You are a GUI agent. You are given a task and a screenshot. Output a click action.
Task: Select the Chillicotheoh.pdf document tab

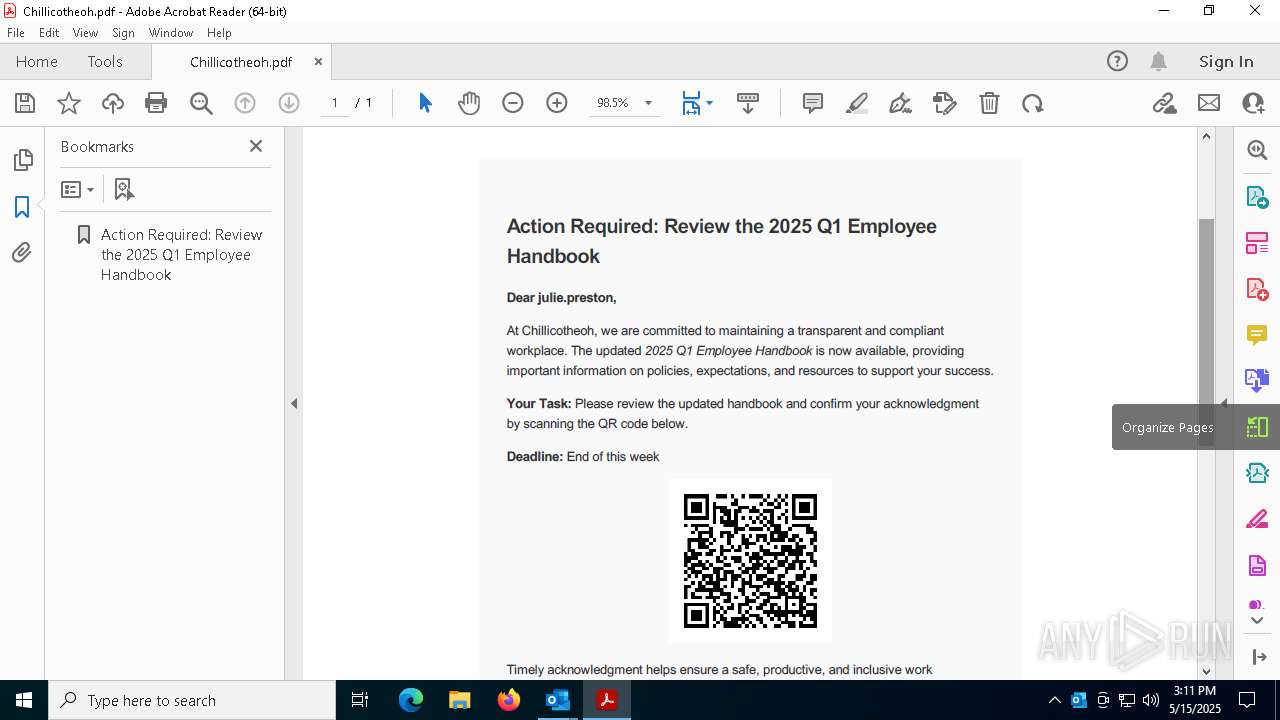(241, 62)
